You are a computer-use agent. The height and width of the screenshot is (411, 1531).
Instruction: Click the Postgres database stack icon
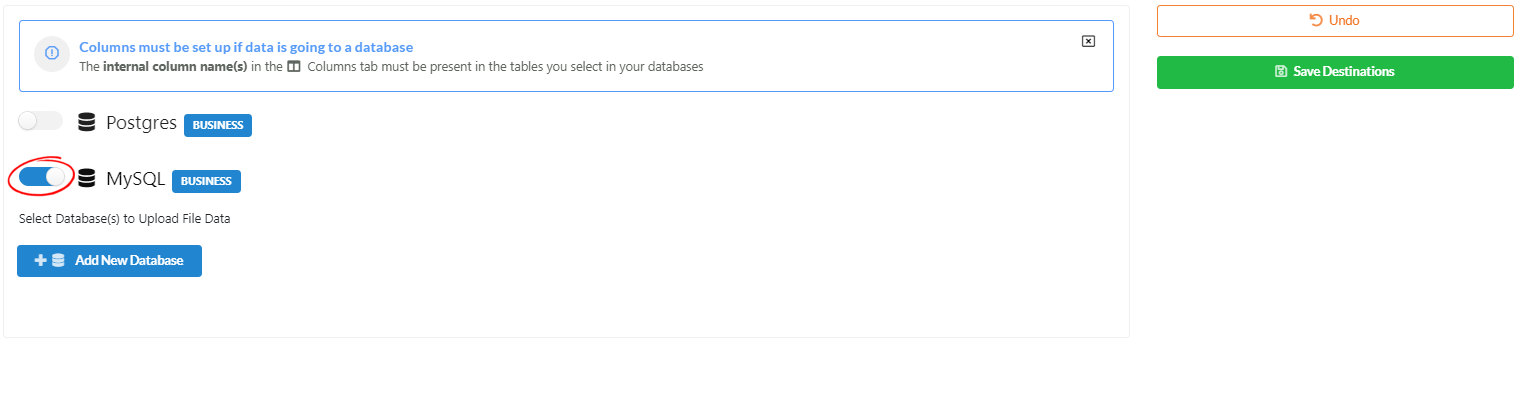click(x=87, y=123)
